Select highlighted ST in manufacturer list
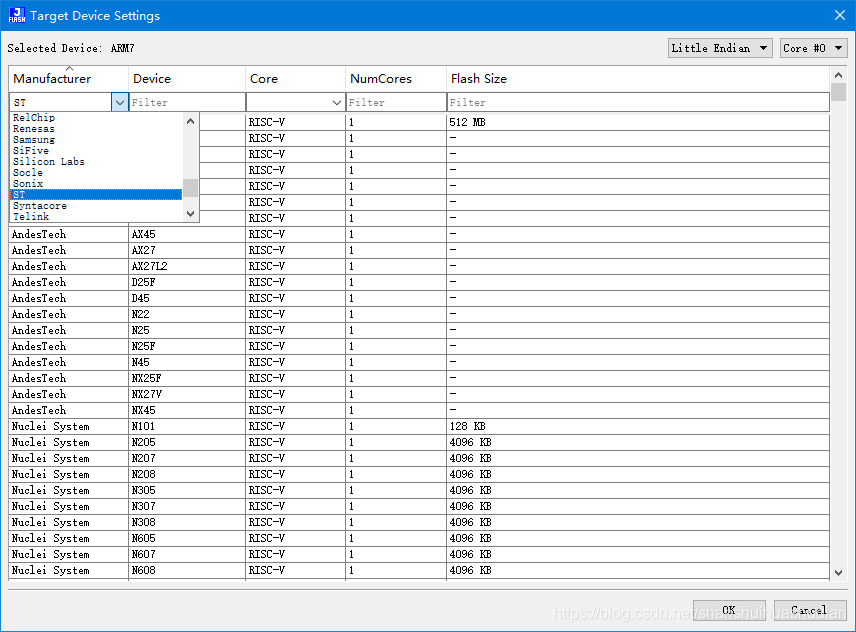 [96, 194]
